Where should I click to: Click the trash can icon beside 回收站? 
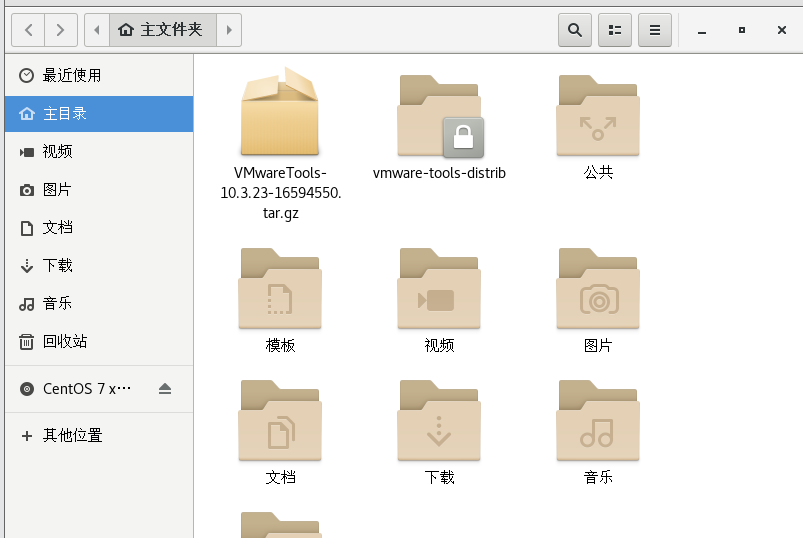tap(27, 341)
